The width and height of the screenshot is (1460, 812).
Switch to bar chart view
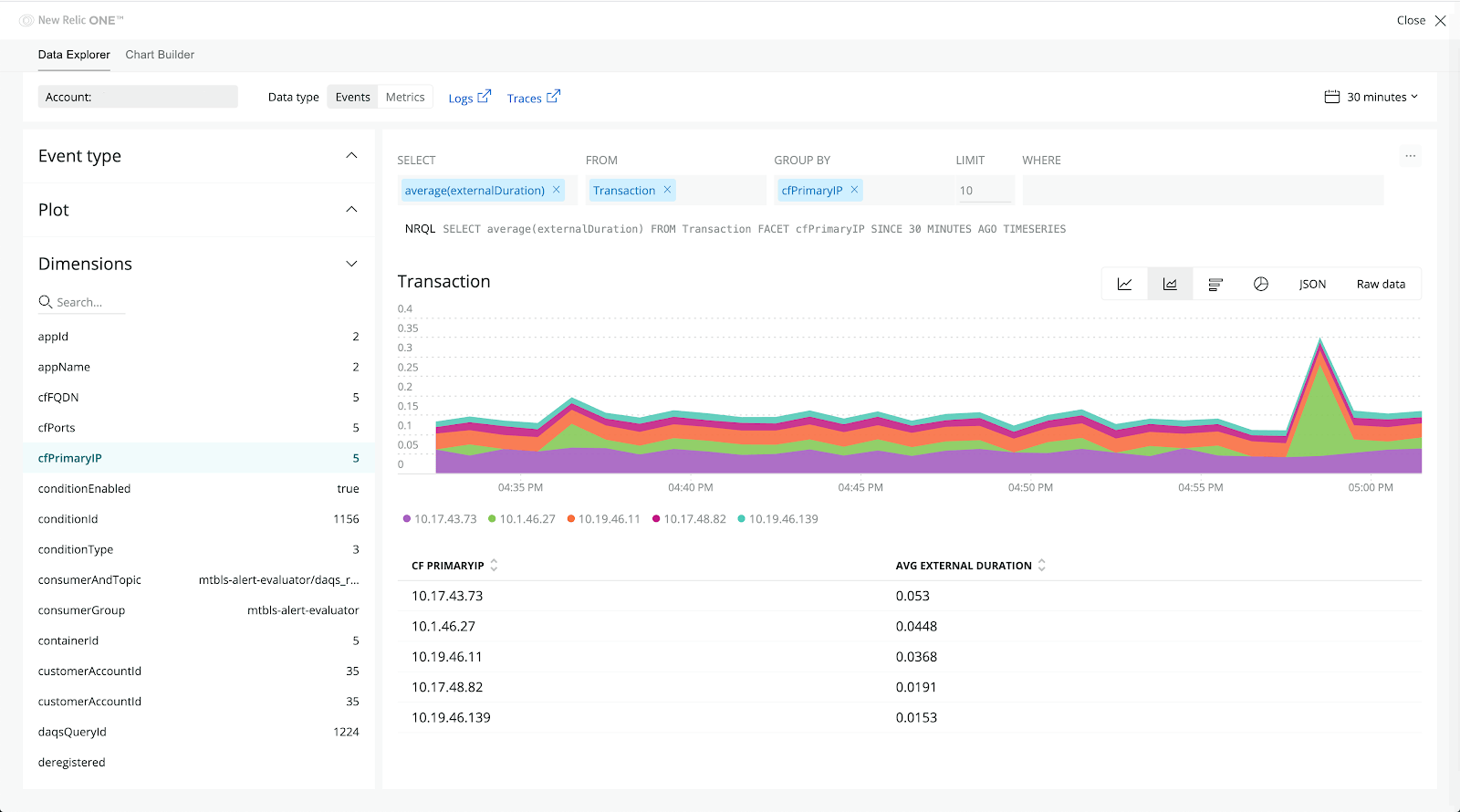point(1215,285)
